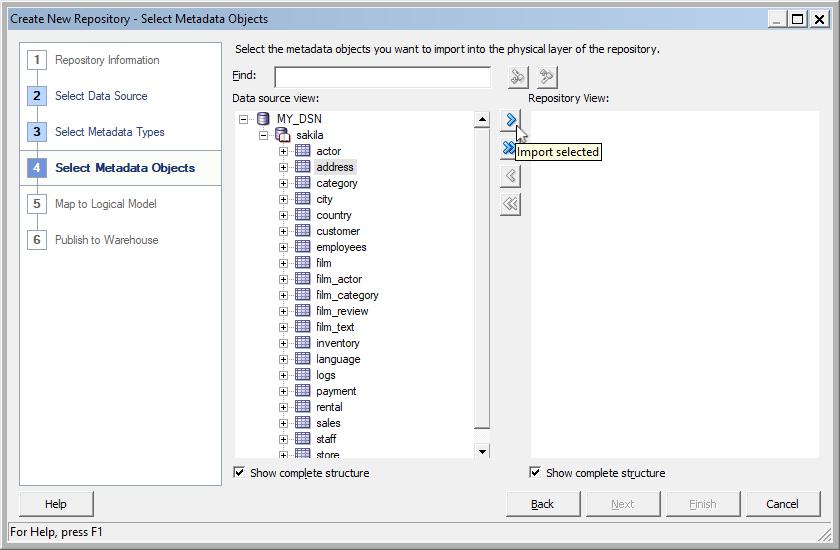Uncheck Show complete structure under Repository View

point(535,472)
